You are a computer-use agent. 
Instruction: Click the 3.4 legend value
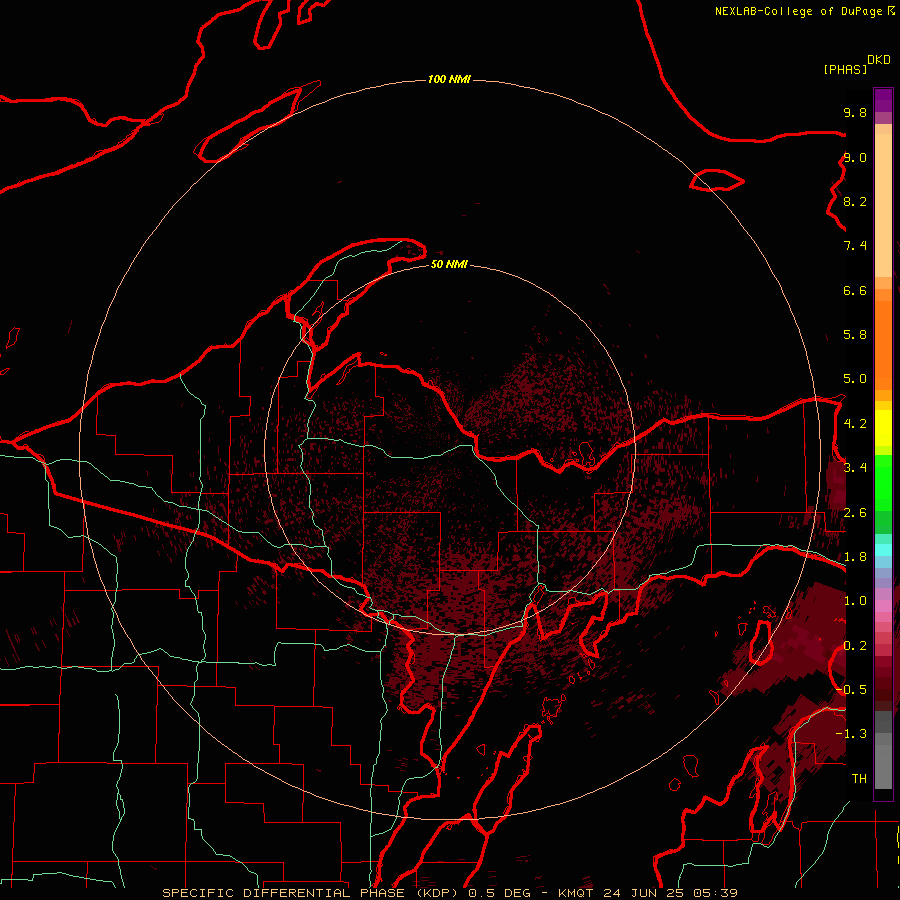pos(855,468)
